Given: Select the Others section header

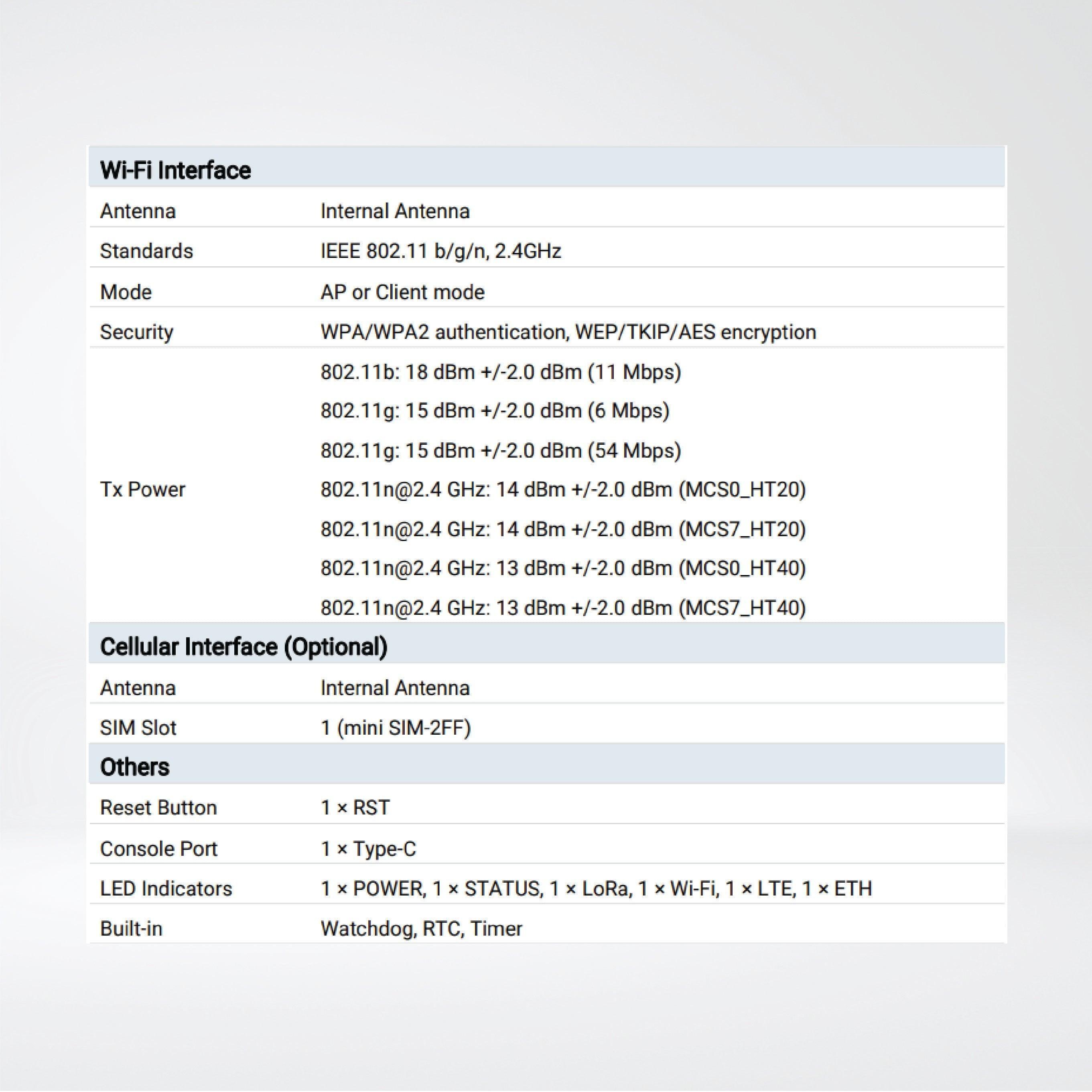Looking at the screenshot, I should coord(134,766).
